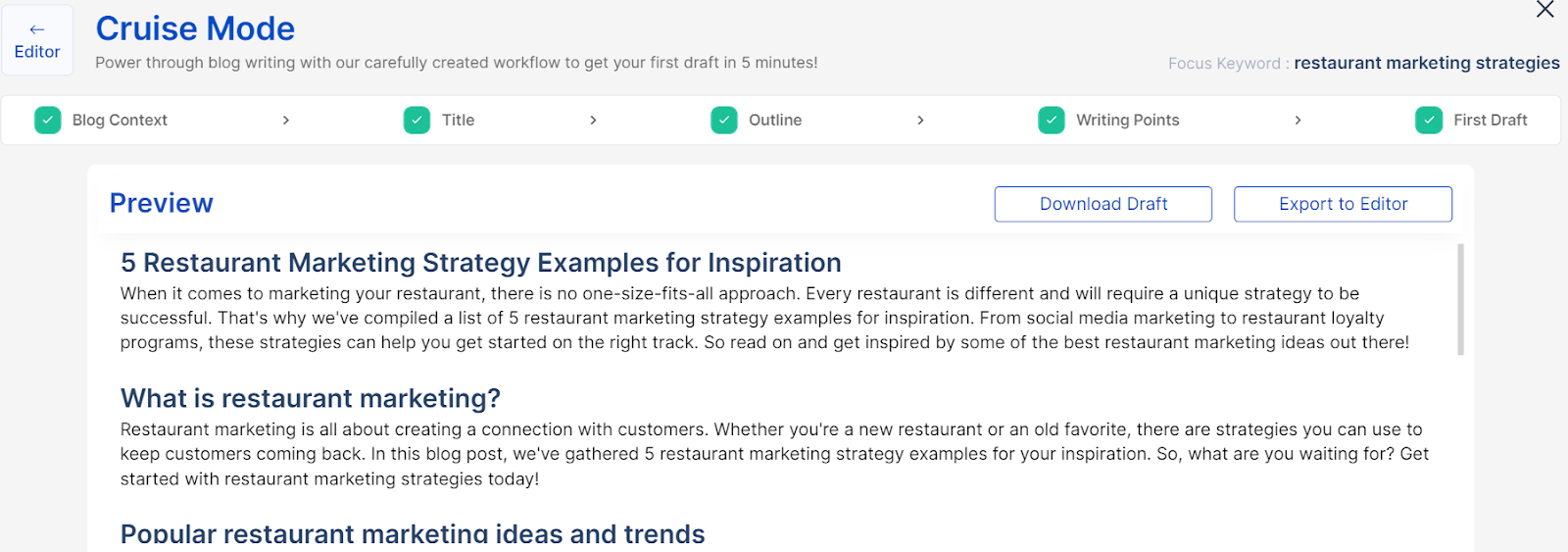Click the Outline step green checkmark
The width and height of the screenshot is (1568, 552).
[724, 120]
